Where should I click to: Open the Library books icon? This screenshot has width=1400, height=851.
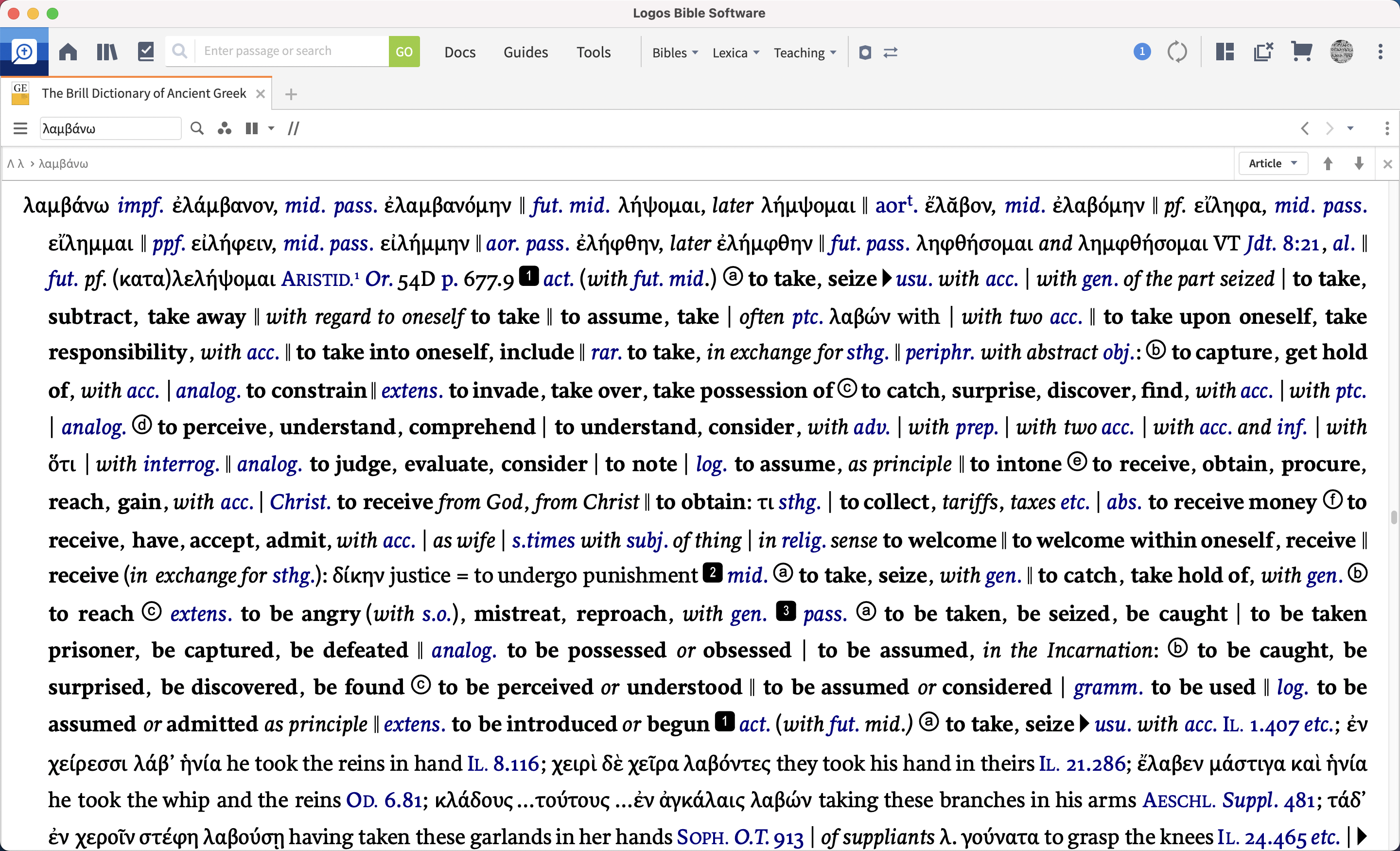pos(106,53)
